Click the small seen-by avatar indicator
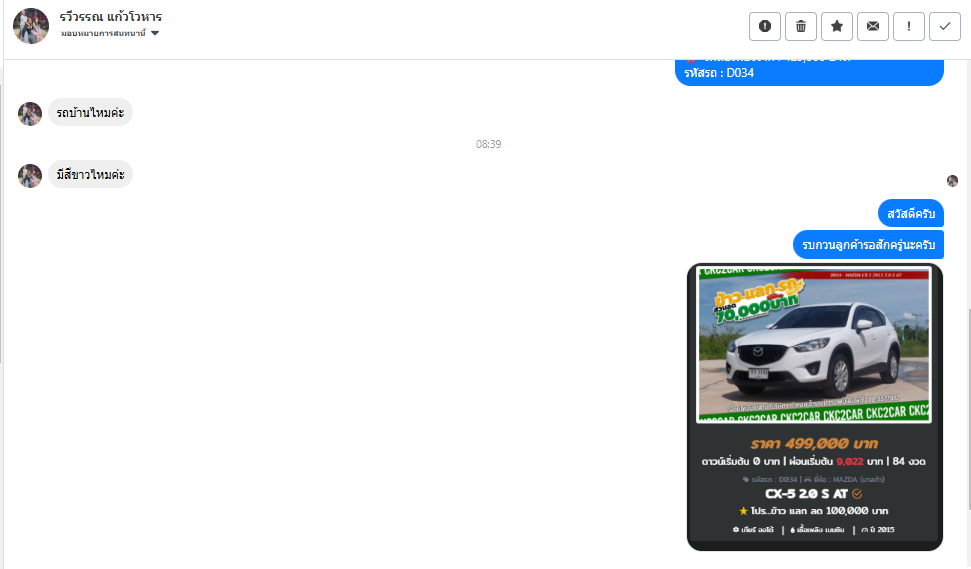Viewport: 971px width, 569px height. 952,181
